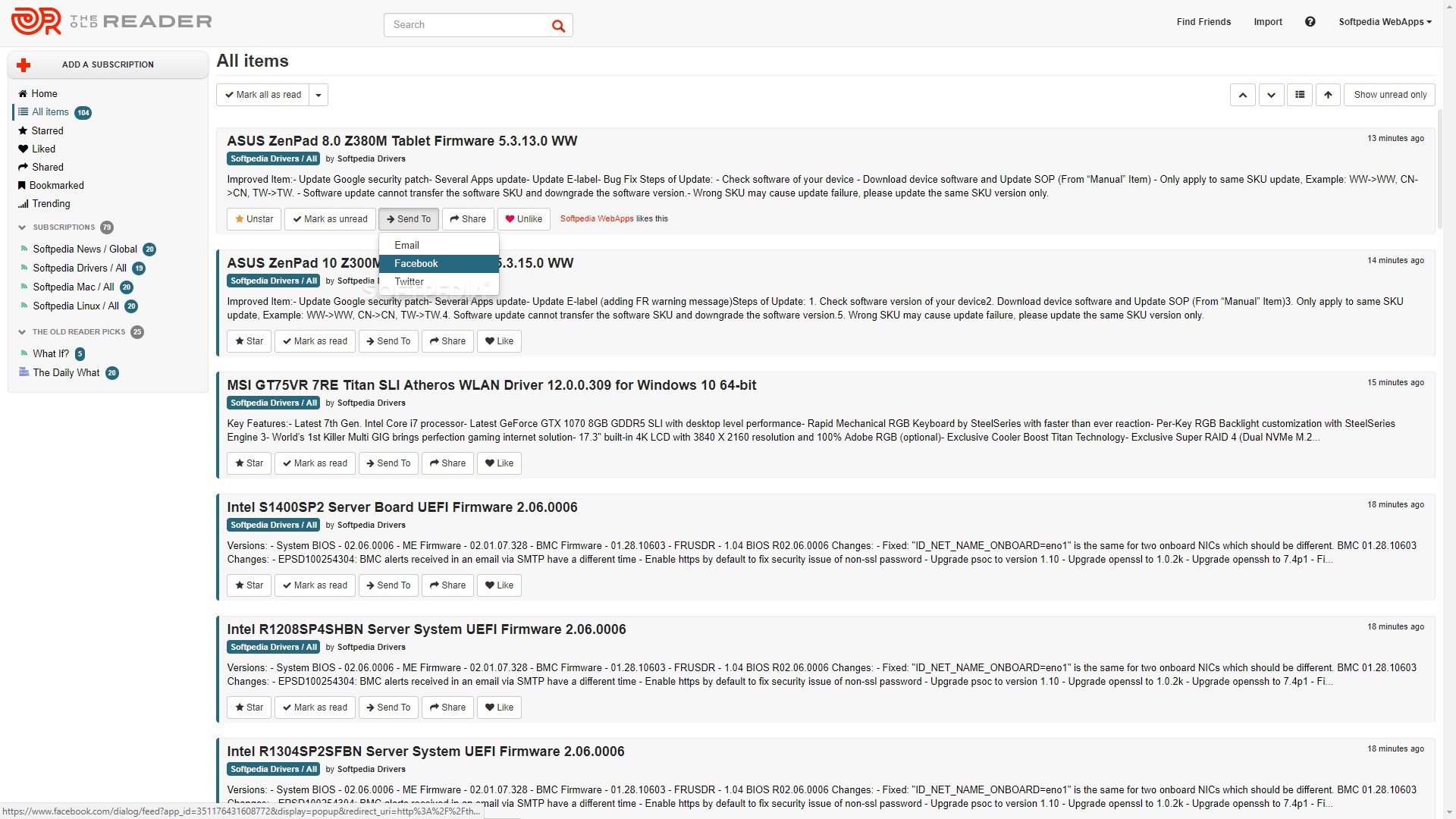
Task: Mark Intel R1208SP4SHBN item as read
Action: tap(315, 708)
